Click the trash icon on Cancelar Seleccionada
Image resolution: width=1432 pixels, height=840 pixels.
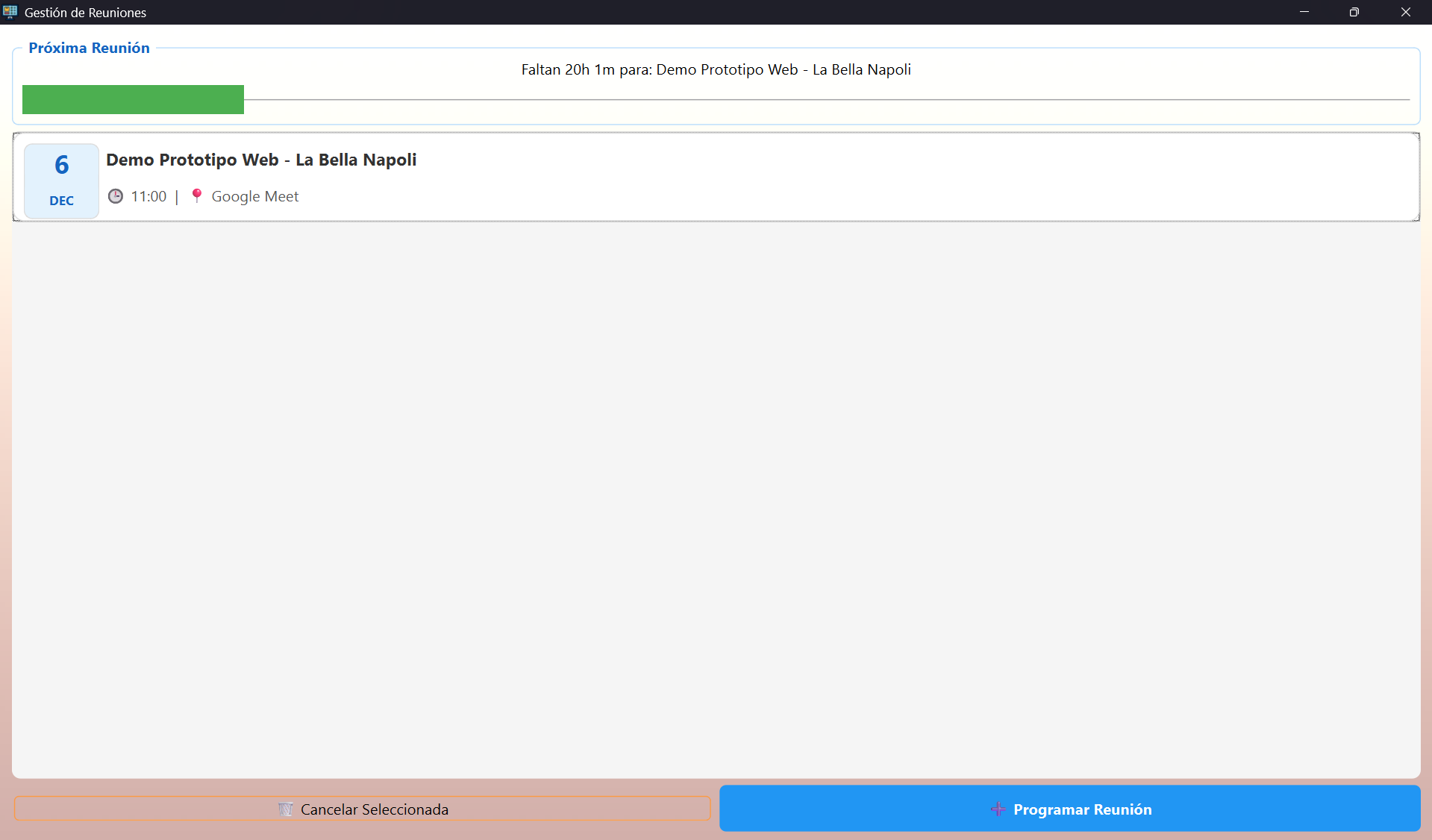(x=285, y=809)
